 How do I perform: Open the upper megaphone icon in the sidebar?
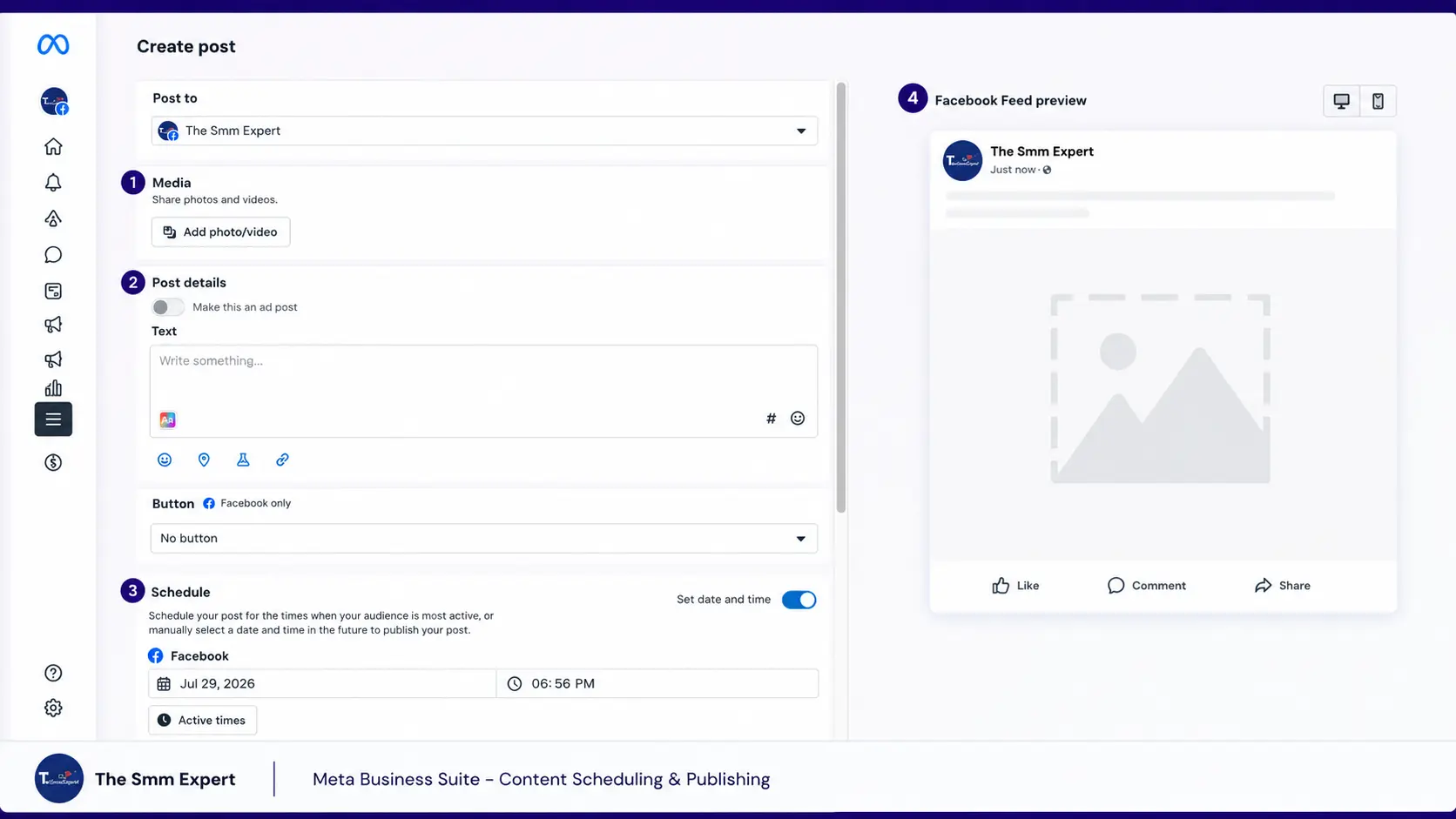pos(53,325)
